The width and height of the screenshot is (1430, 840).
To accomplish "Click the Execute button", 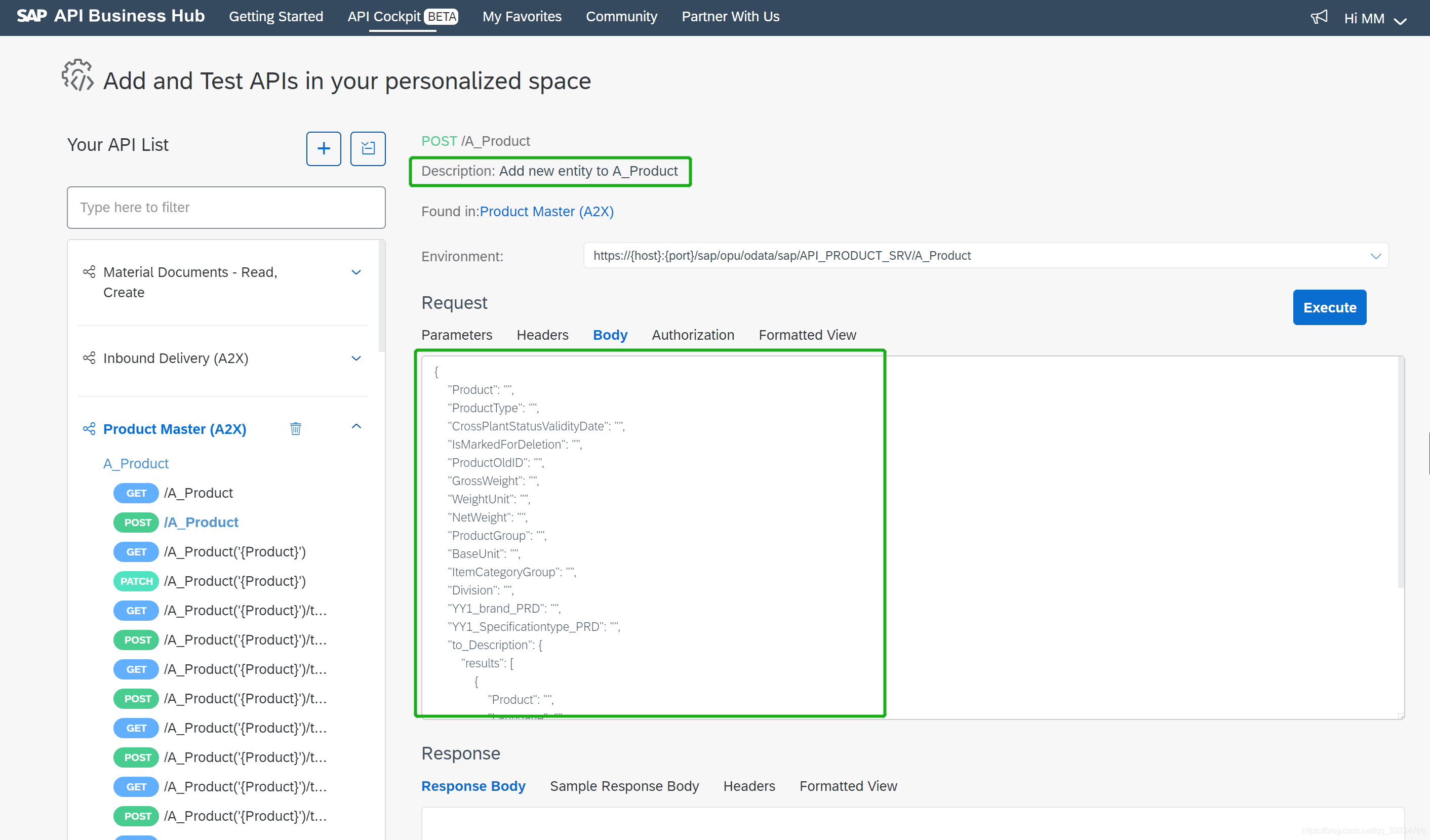I will click(x=1329, y=307).
